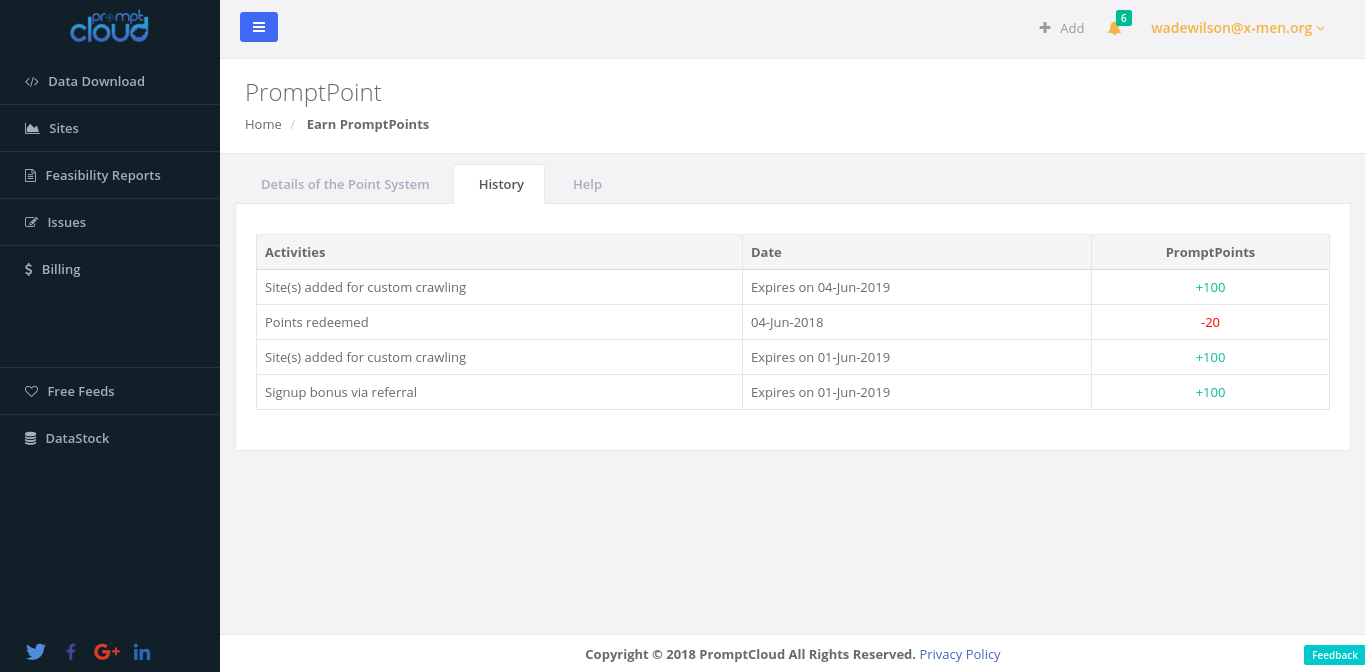Open the Google Plus social icon
The image size is (1365, 672).
tap(107, 652)
